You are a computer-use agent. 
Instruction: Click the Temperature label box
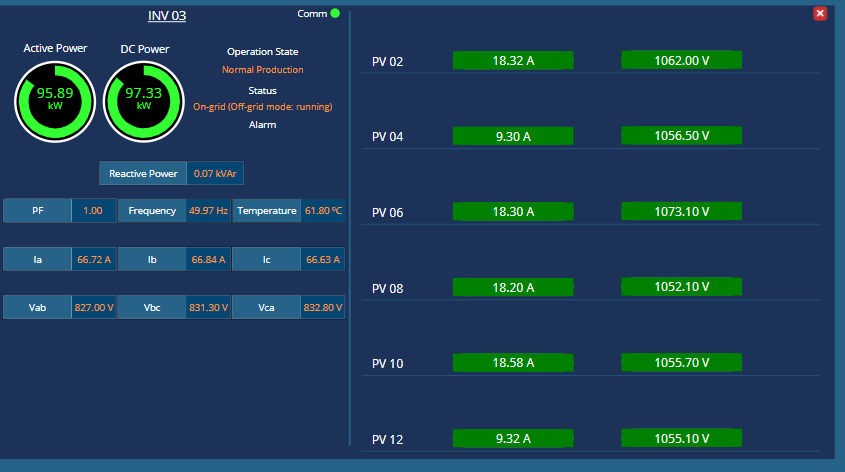click(x=267, y=211)
